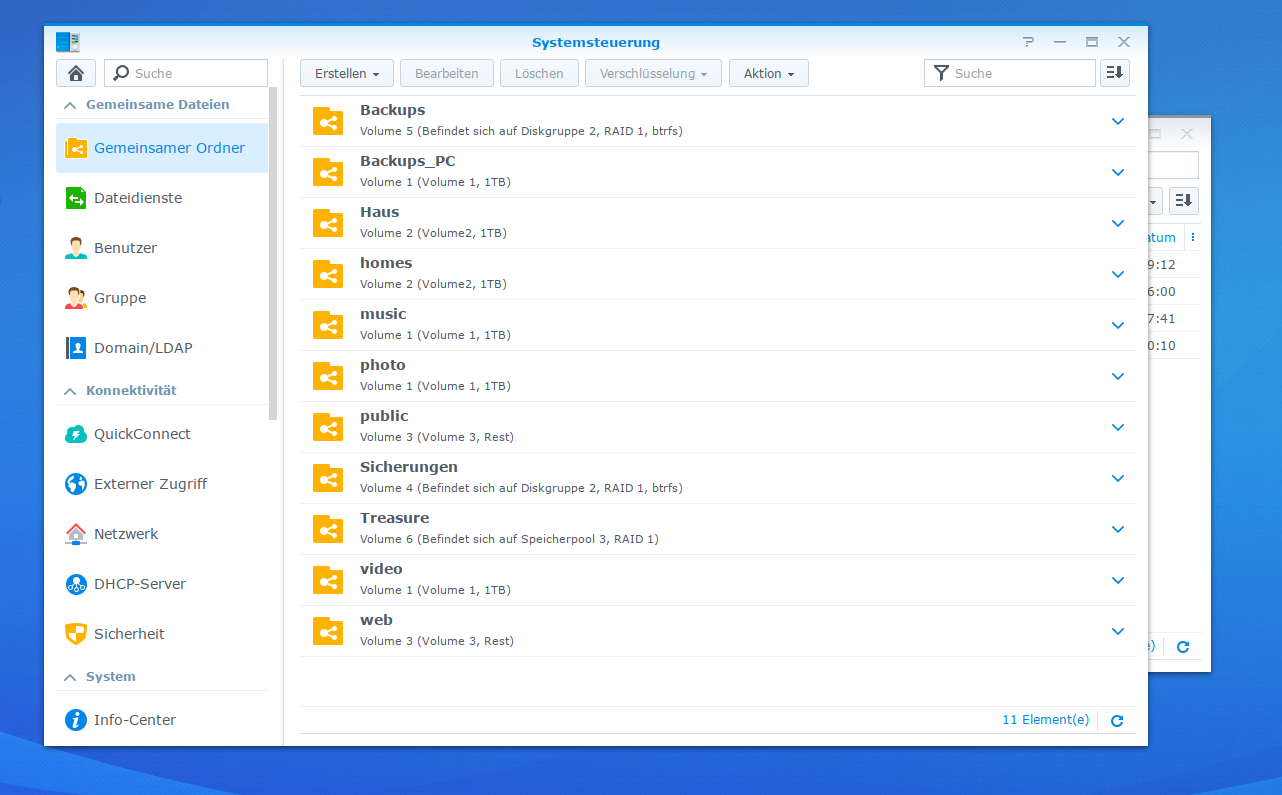Expand details of the Backups_PC folder
The height and width of the screenshot is (795, 1282).
1118,172
